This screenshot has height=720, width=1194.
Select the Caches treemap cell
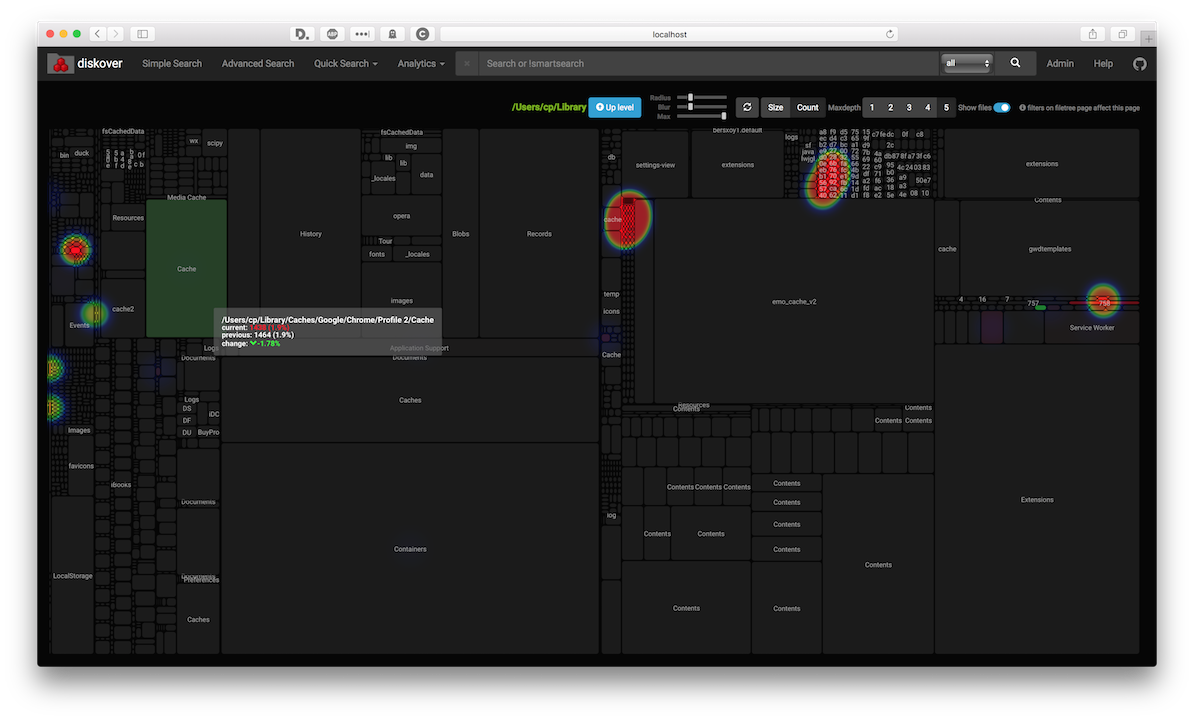(x=410, y=400)
